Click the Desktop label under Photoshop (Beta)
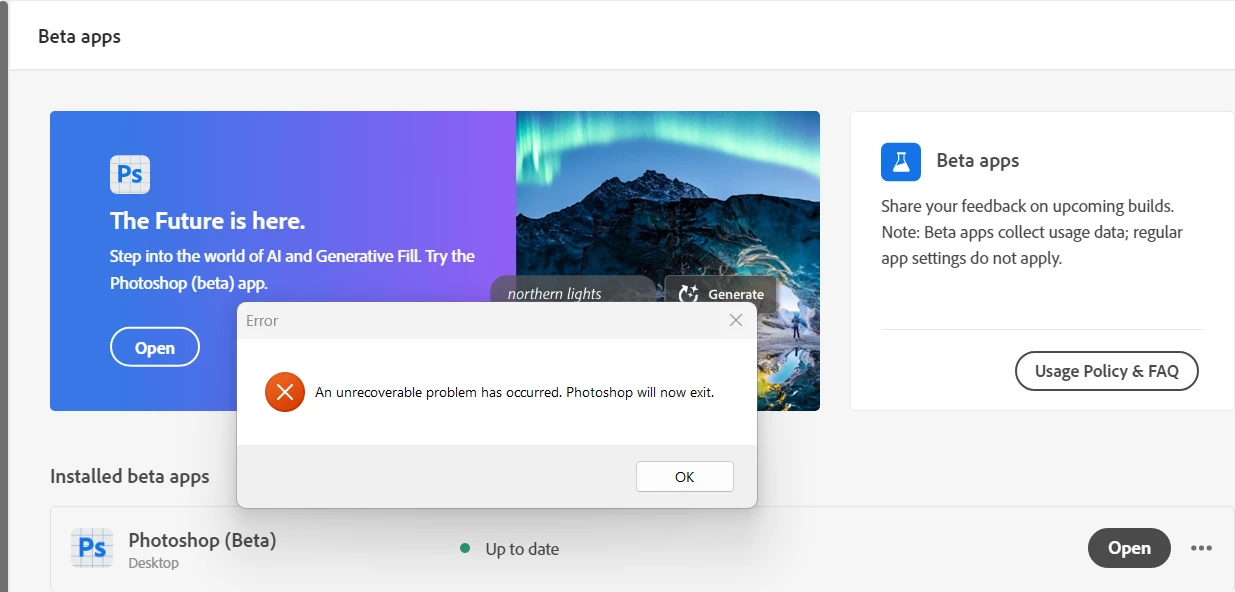The image size is (1235, 592). 153,563
